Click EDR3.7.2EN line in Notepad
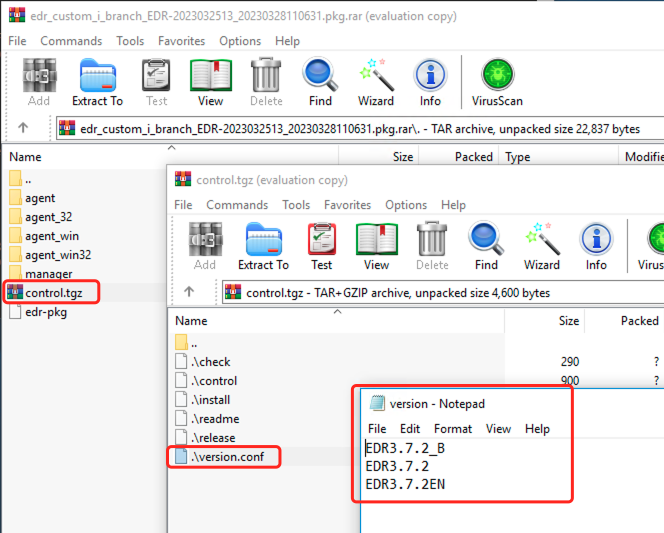Screen dimensions: 664x533 coord(405,484)
